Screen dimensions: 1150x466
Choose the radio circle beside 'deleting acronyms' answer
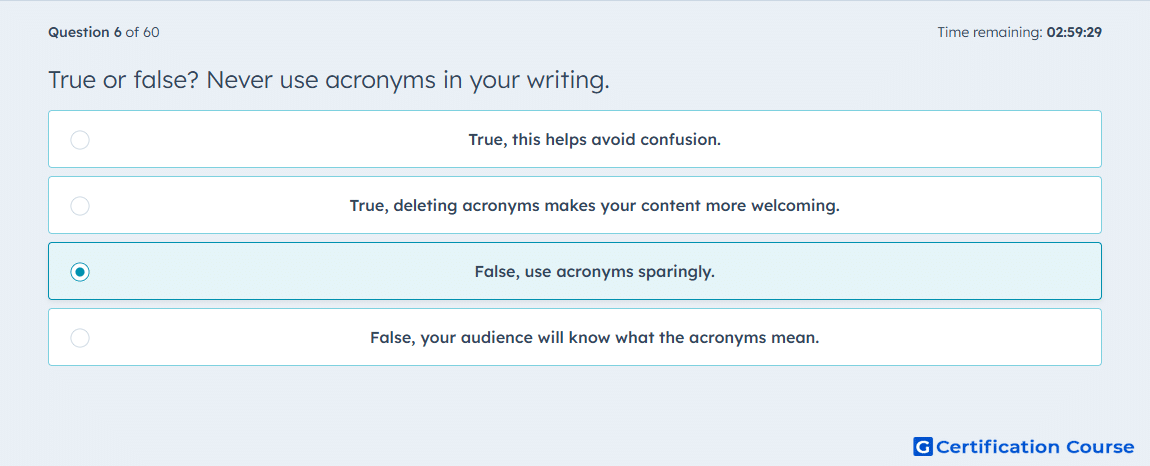pos(80,205)
